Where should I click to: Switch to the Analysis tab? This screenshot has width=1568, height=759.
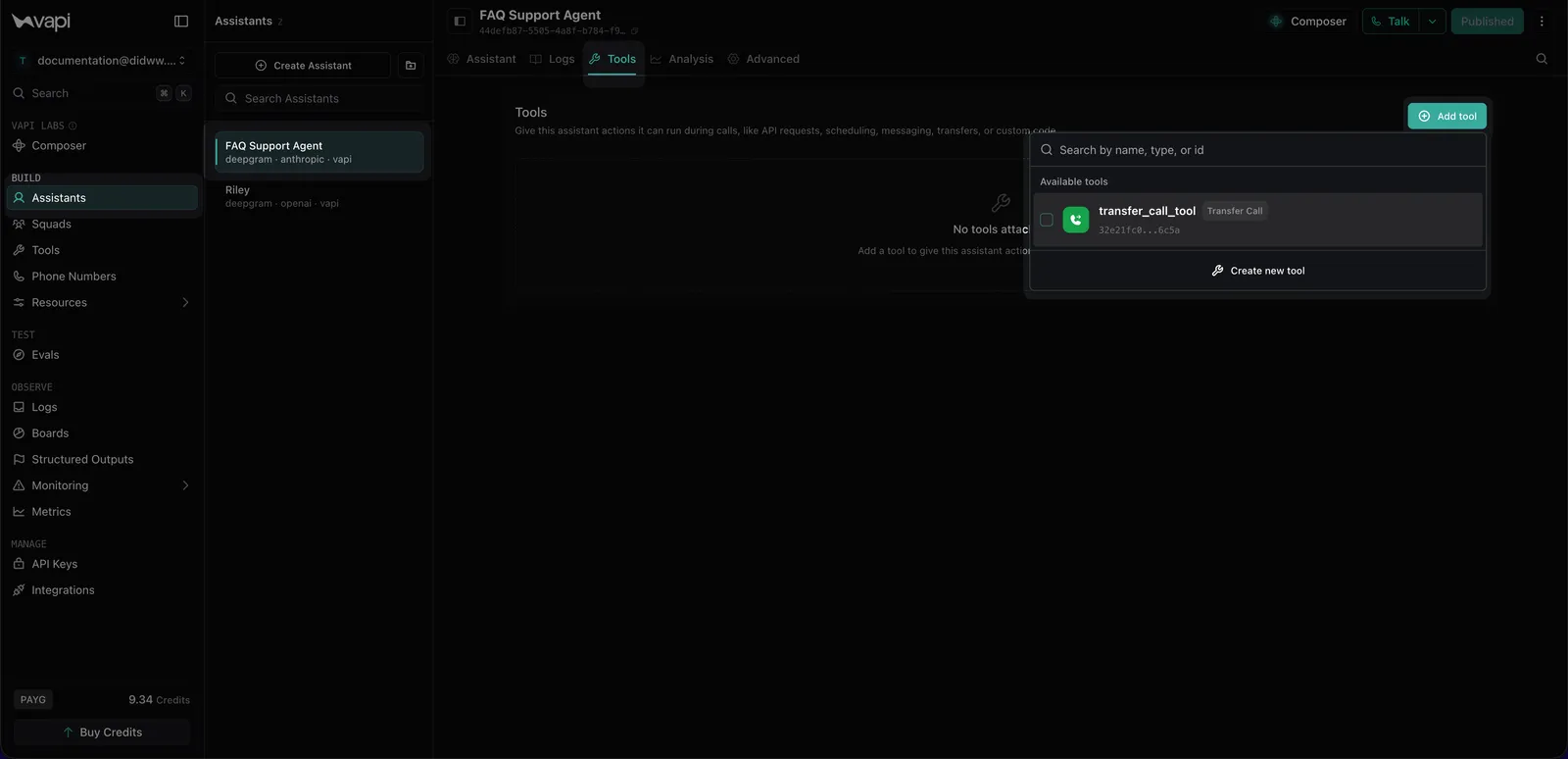coord(681,59)
